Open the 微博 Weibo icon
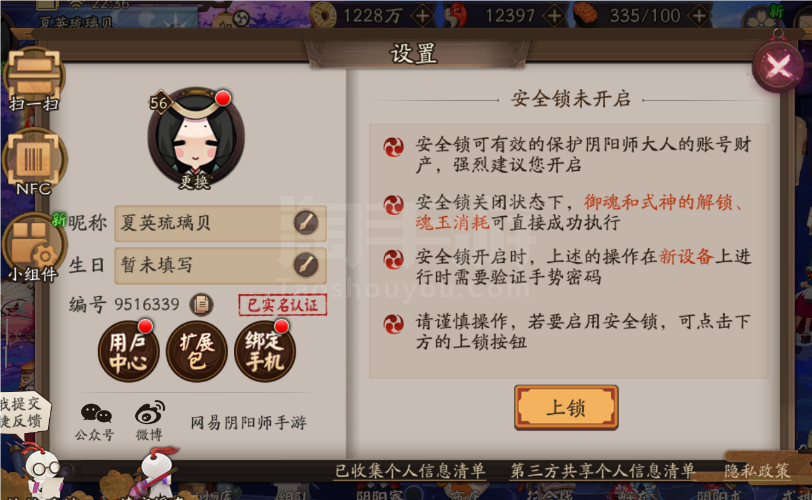The height and width of the screenshot is (500, 812). [150, 421]
